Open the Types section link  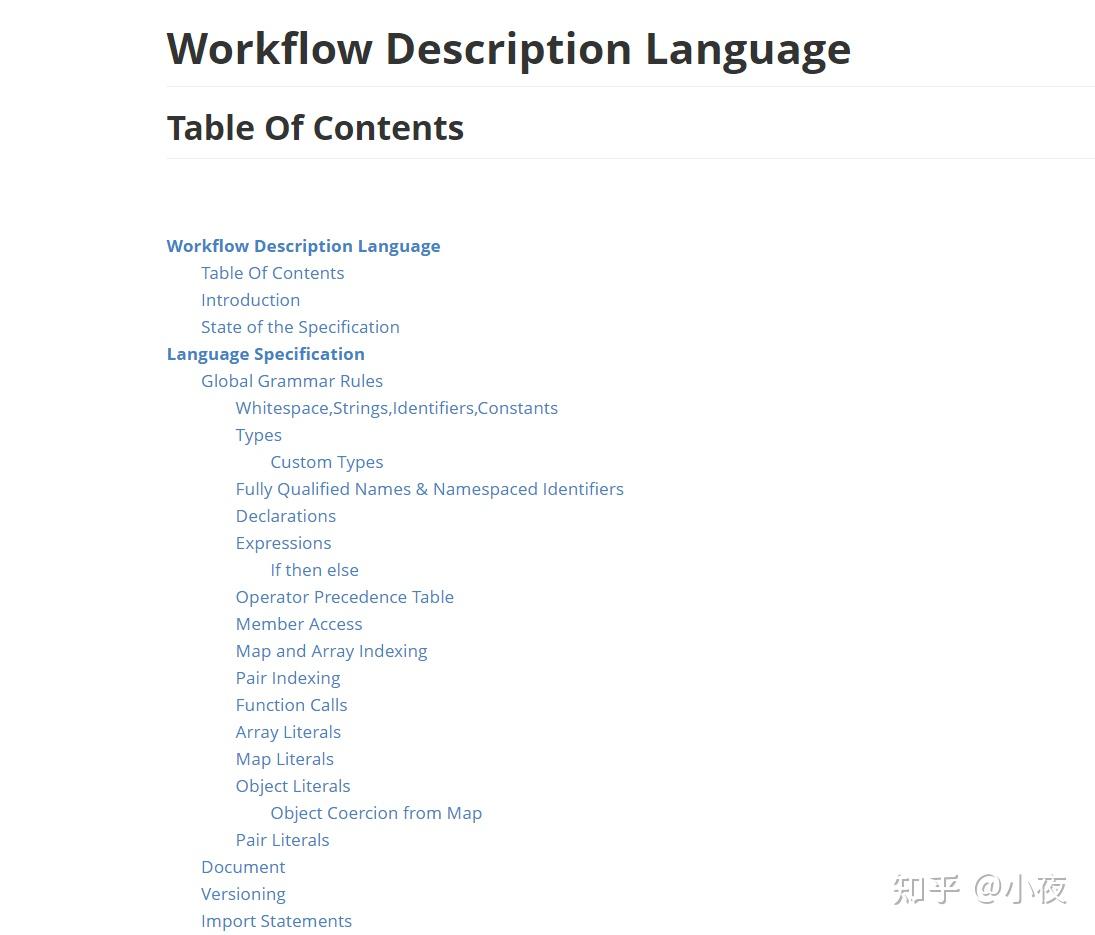point(258,436)
